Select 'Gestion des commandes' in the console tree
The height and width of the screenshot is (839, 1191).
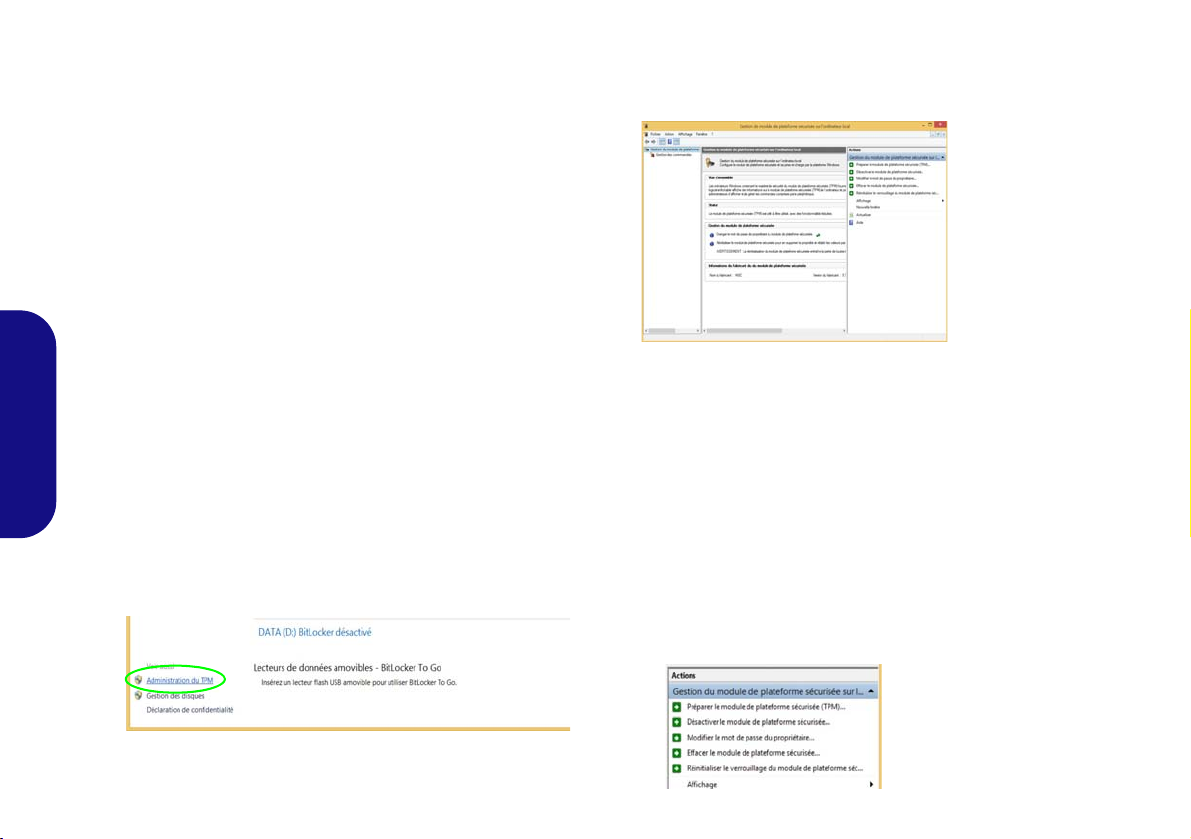tap(674, 155)
